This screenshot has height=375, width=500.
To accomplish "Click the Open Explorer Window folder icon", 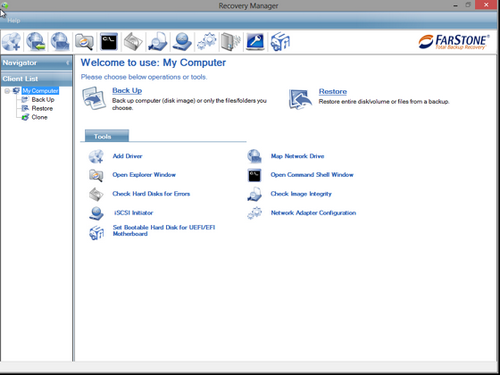I will pyautogui.click(x=96, y=175).
